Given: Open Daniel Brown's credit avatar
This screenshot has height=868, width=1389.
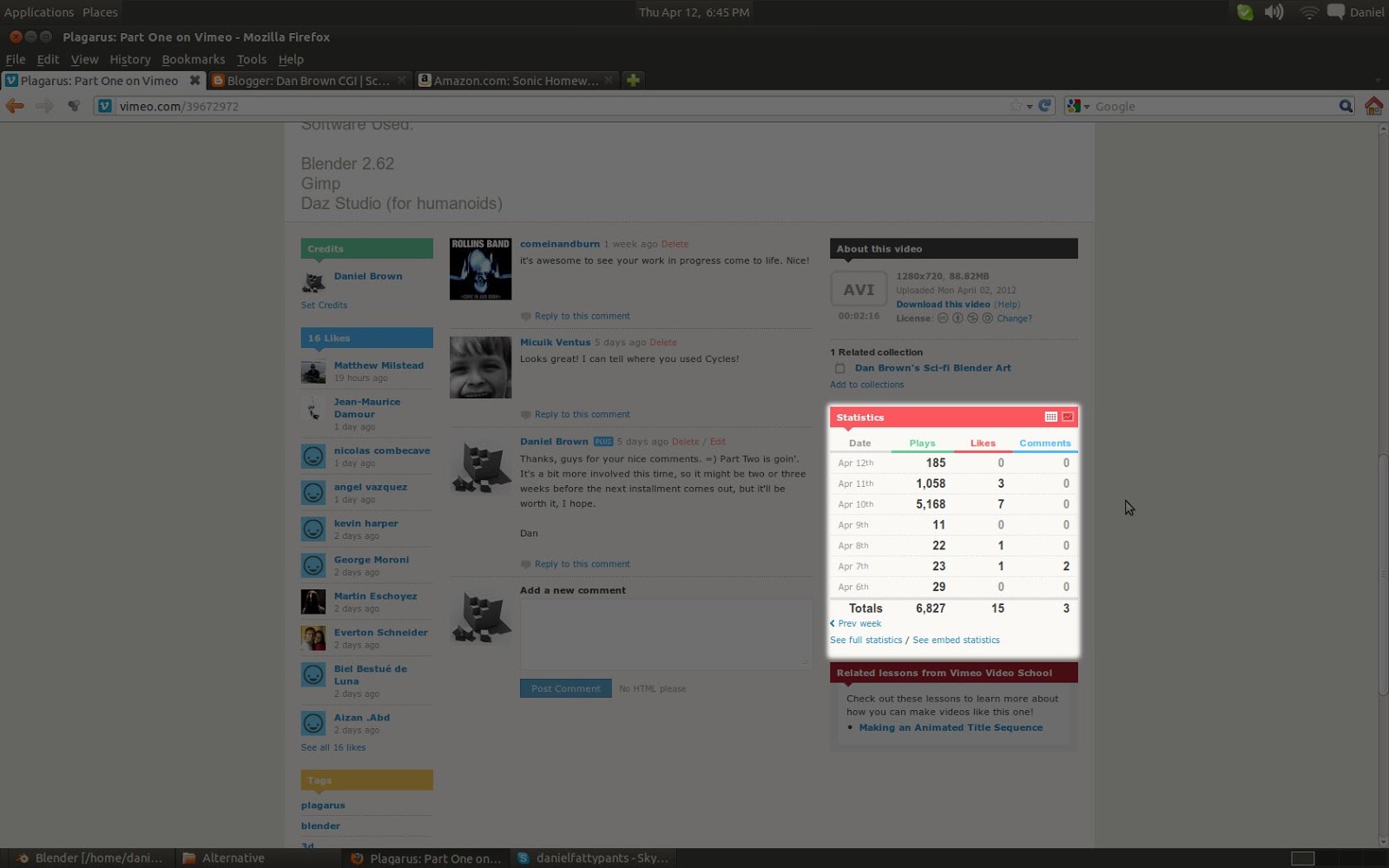Looking at the screenshot, I should [313, 281].
